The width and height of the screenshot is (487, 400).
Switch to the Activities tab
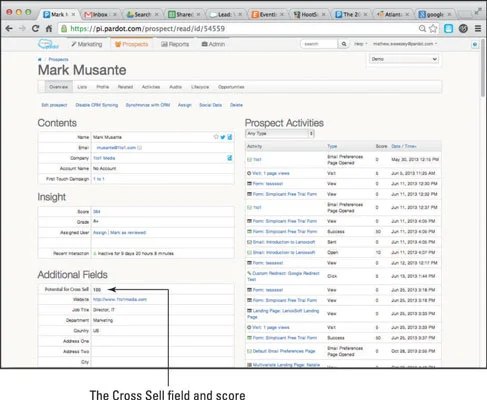(151, 87)
